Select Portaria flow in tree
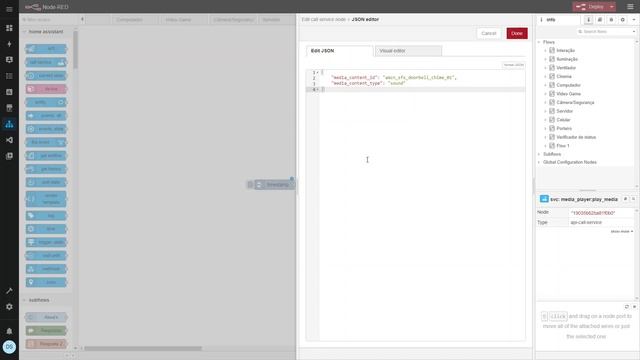This screenshot has height=360, width=640. click(564, 129)
